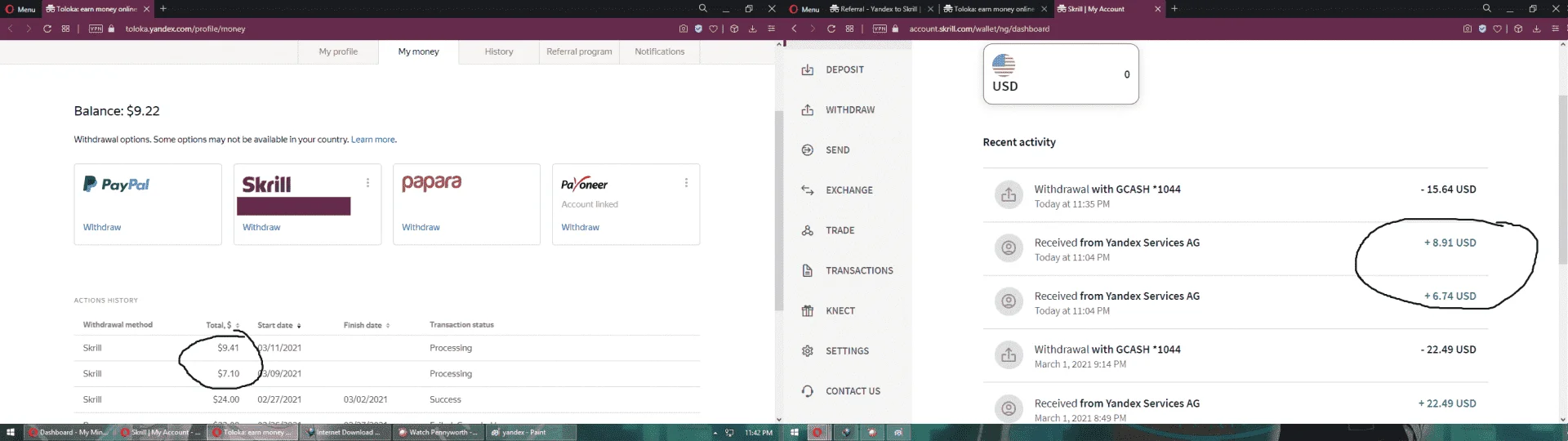This screenshot has width=1568, height=441.
Task: Open ad blocker shield in Toloka window
Action: tap(698, 29)
